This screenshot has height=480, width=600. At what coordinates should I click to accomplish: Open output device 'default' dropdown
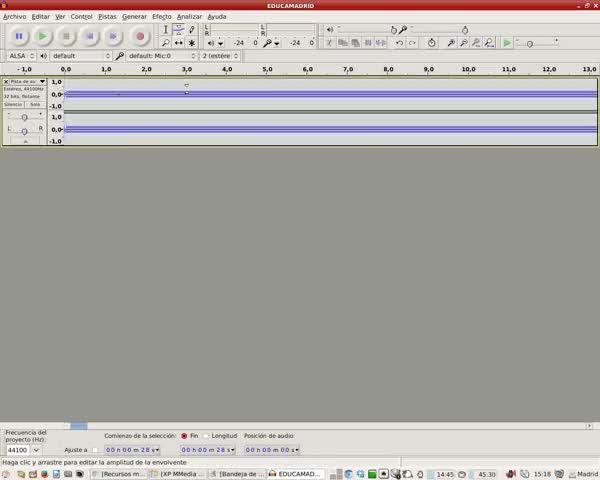click(81, 56)
